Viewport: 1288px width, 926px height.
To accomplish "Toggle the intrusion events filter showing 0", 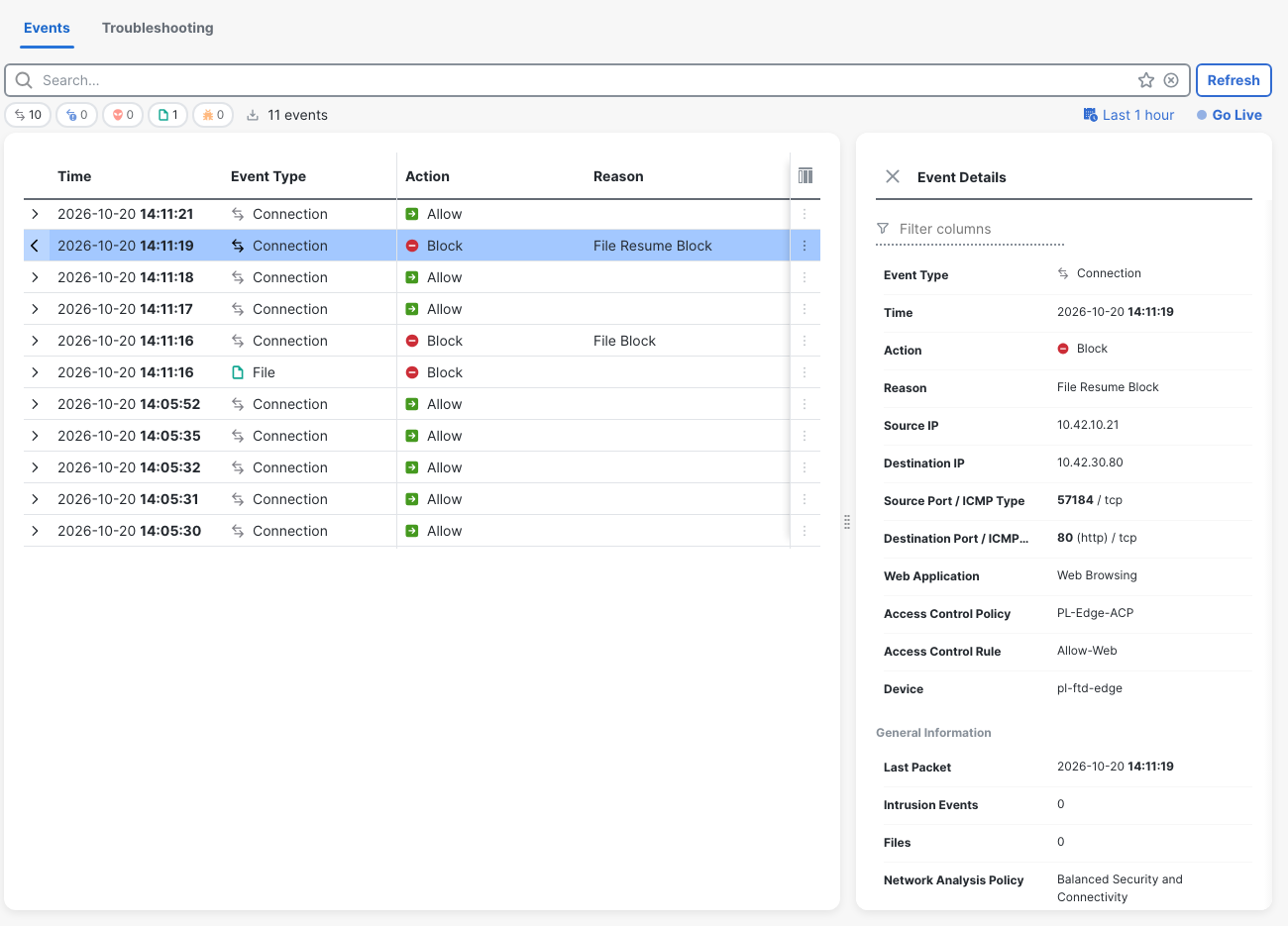I will (123, 115).
